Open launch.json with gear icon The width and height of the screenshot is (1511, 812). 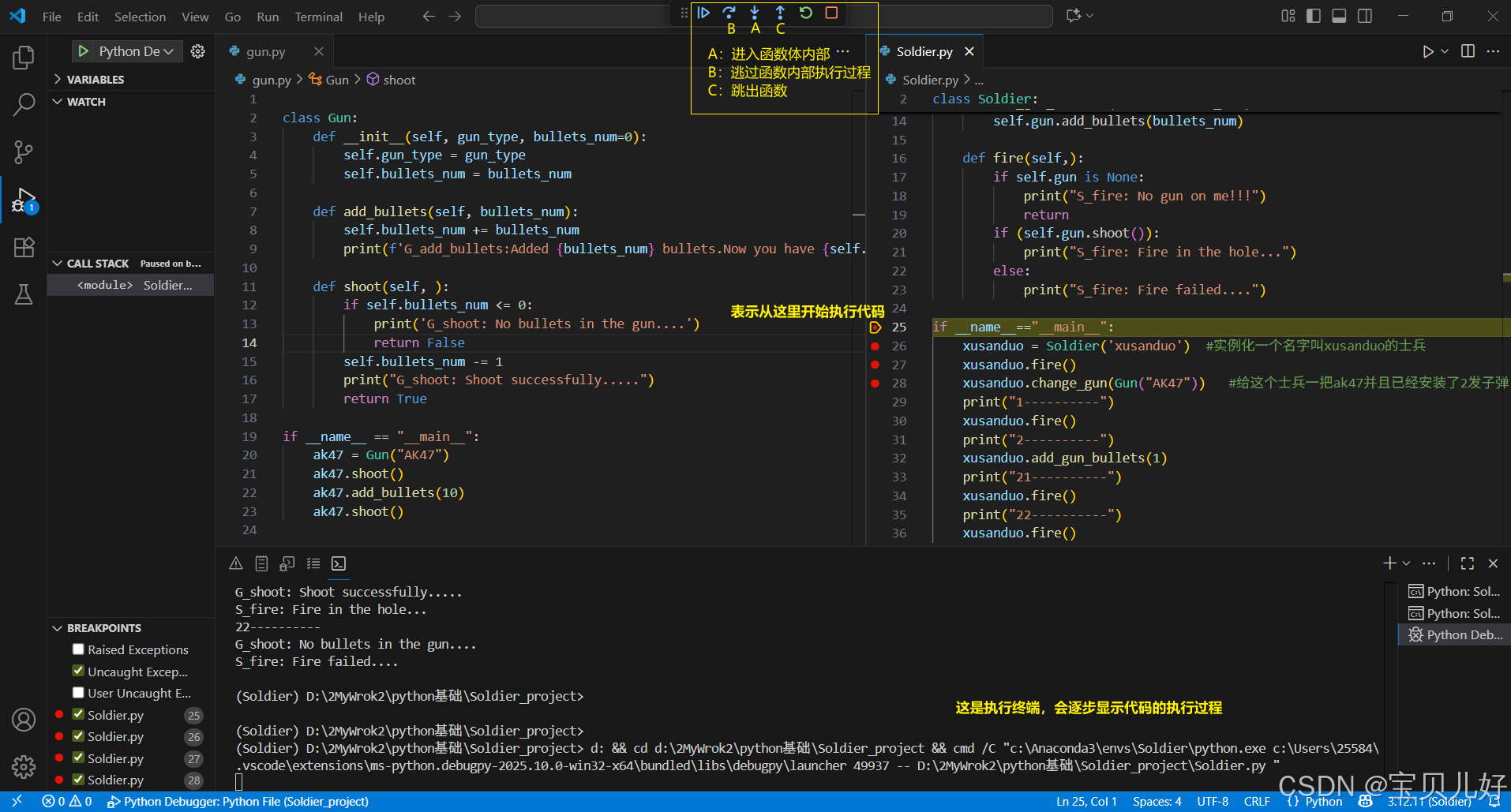point(197,51)
